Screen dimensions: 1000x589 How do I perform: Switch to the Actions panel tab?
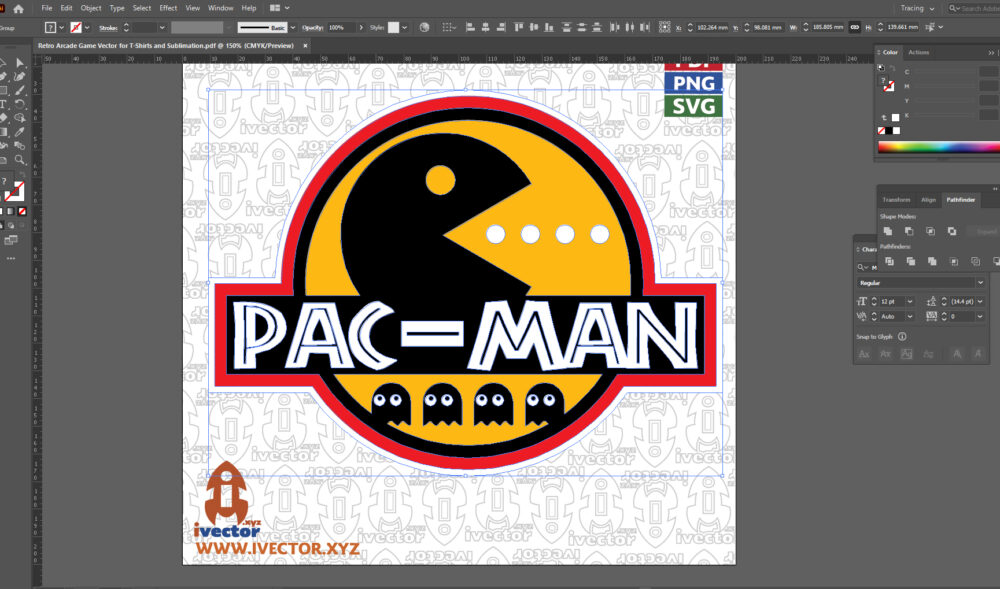pos(918,52)
